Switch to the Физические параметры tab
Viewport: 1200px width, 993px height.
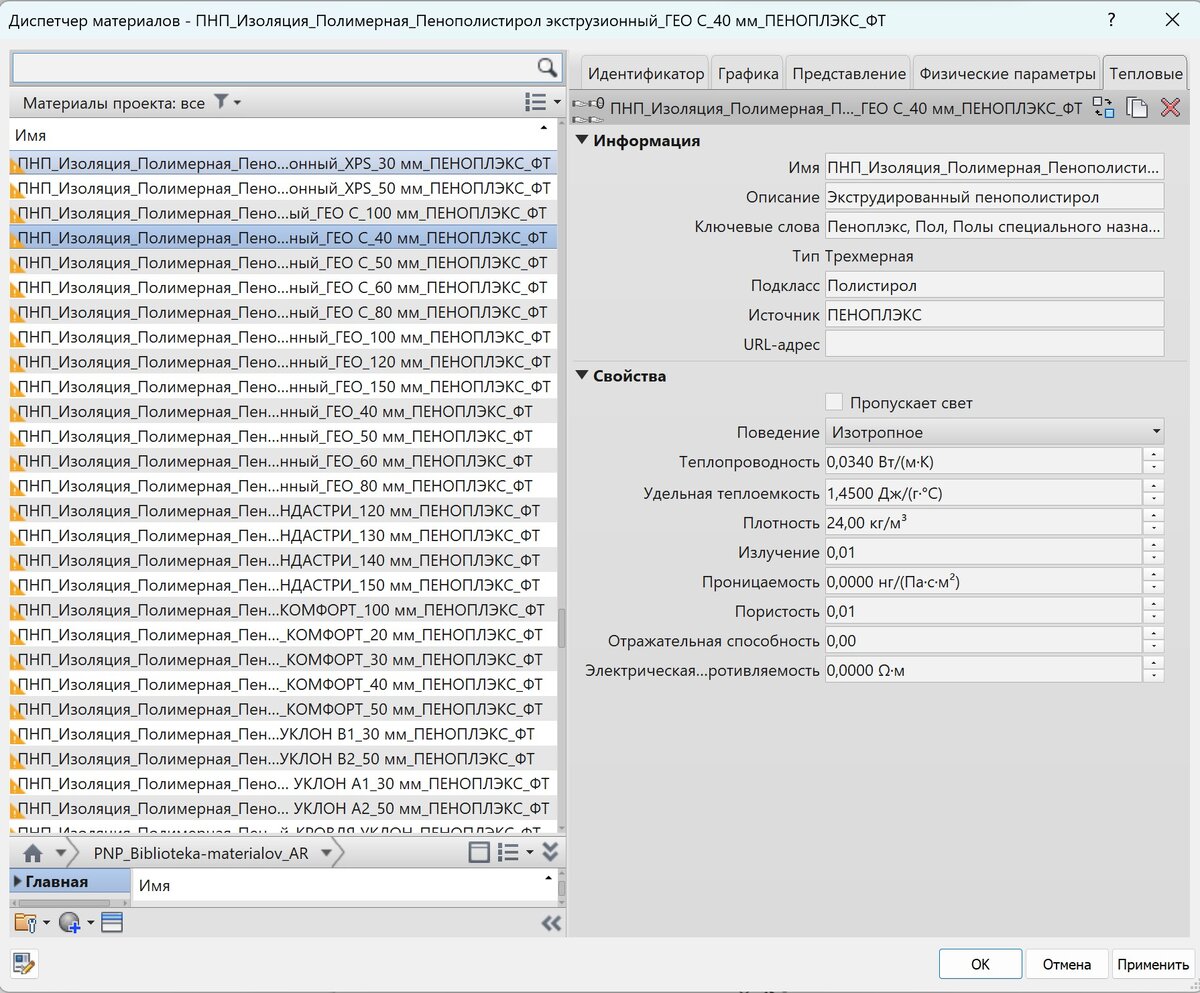[1007, 74]
